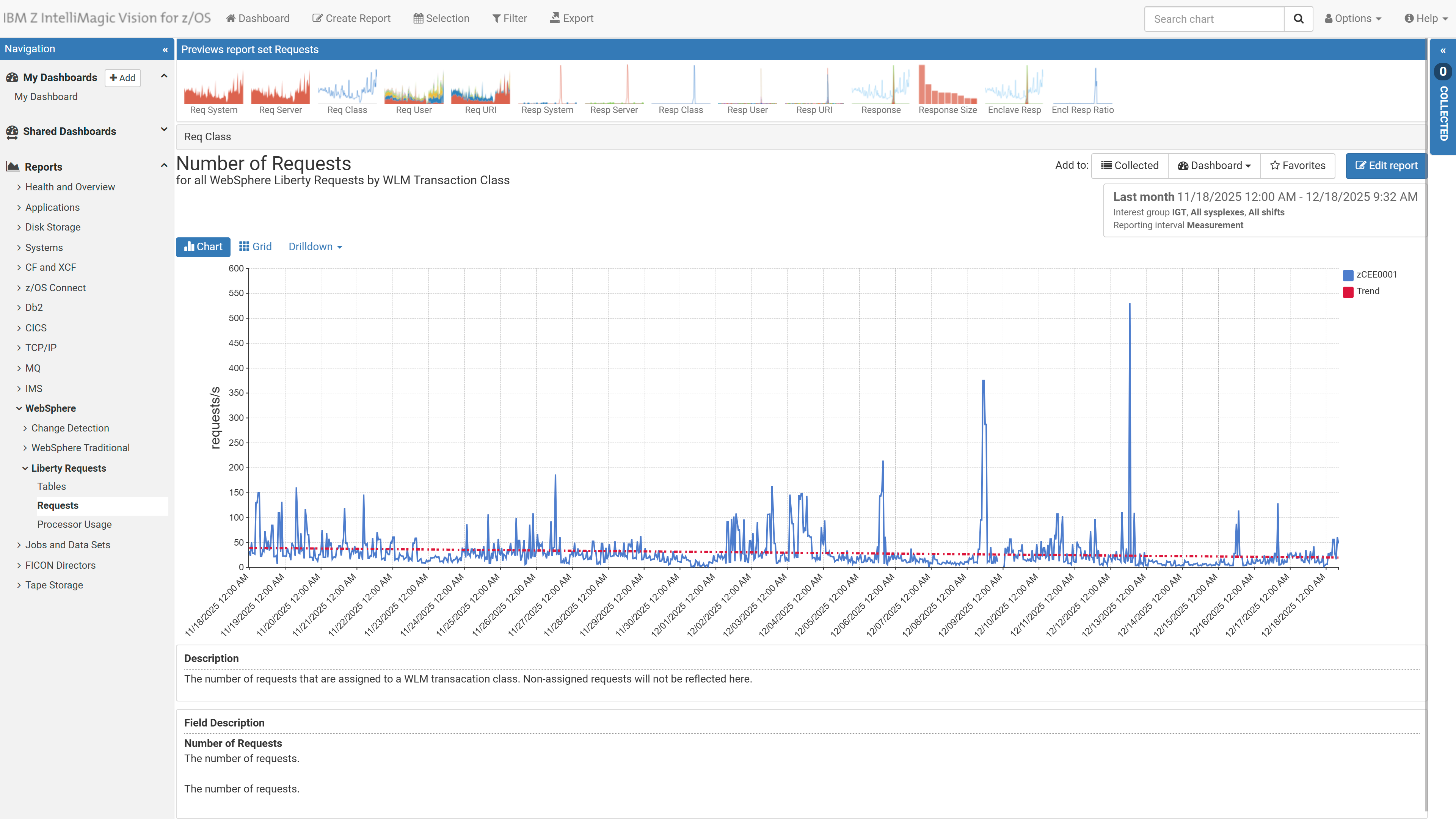
Task: Collapse the Liberty Requests tree node
Action: 25,469
